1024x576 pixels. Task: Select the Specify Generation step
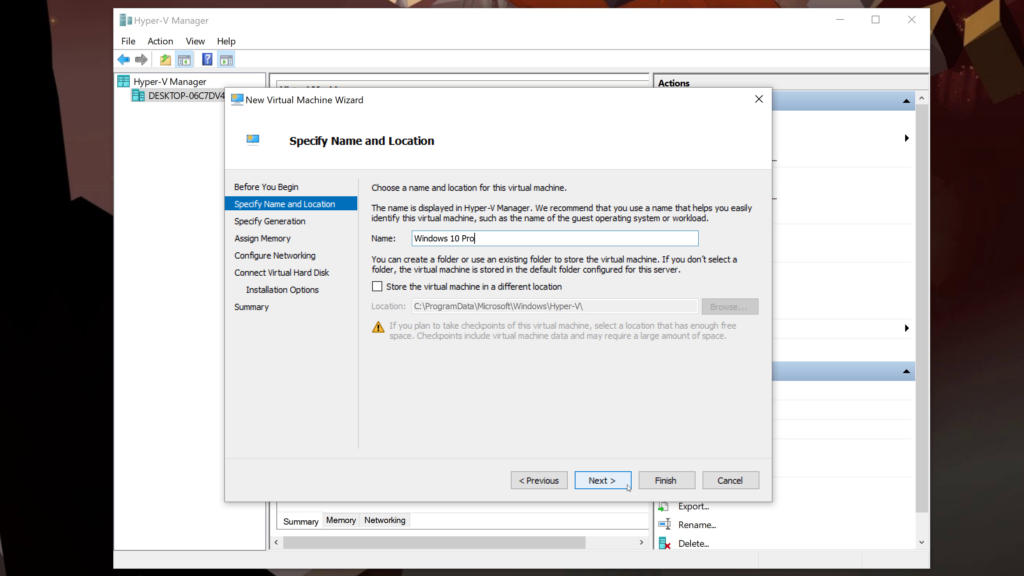270,221
